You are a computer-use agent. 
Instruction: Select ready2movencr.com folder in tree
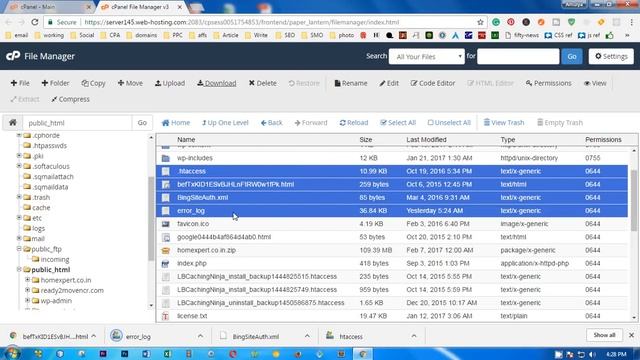coord(72,290)
